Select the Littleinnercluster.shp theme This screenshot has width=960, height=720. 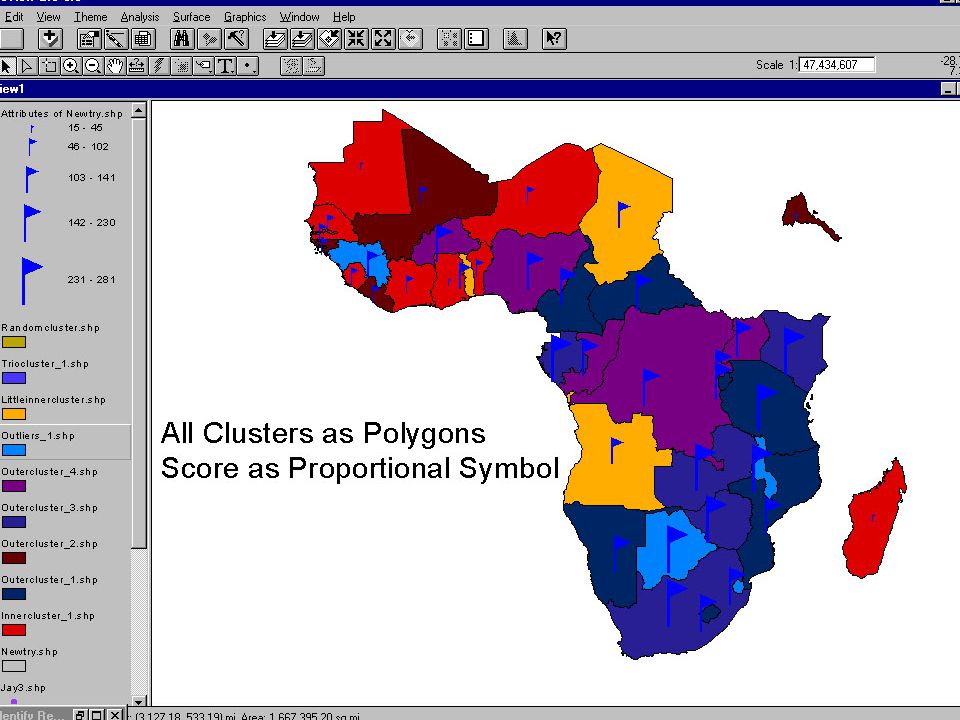[53, 400]
